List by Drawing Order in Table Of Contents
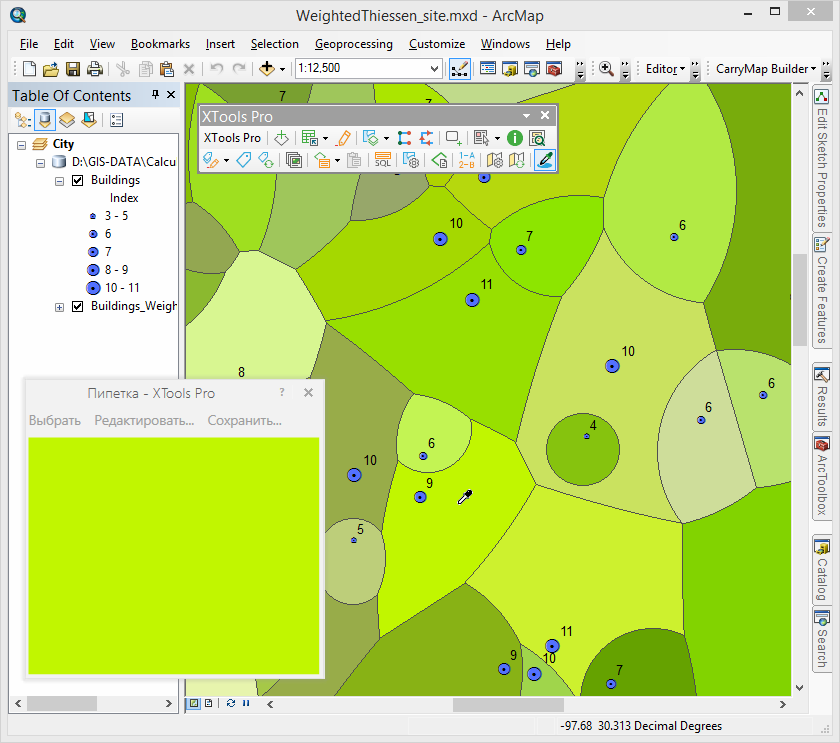Screen dimensions: 840x743 (x=22, y=120)
